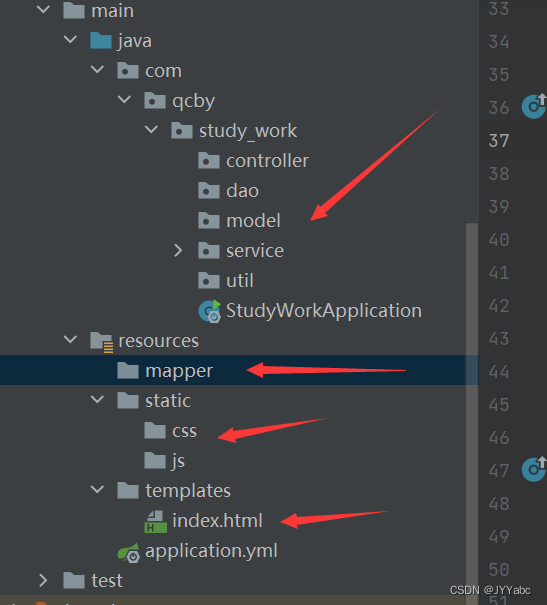547x605 pixels.
Task: Click the com package icon
Action: click(x=128, y=71)
